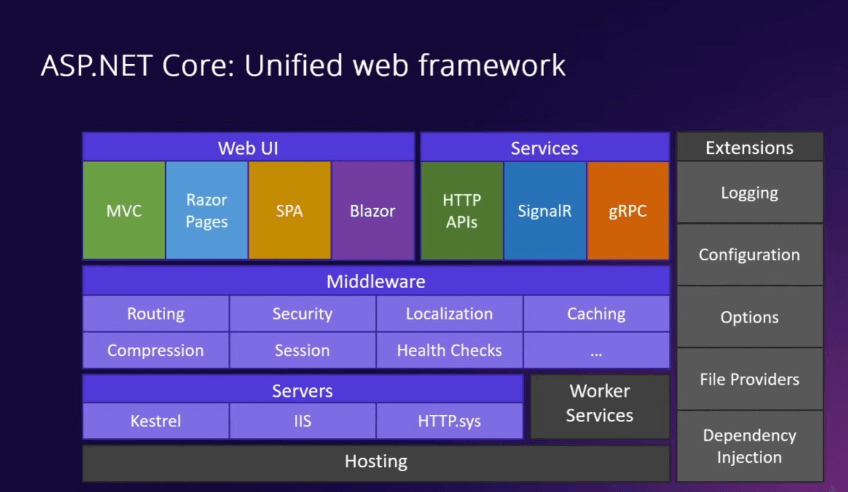Click the green MVC block

point(124,211)
